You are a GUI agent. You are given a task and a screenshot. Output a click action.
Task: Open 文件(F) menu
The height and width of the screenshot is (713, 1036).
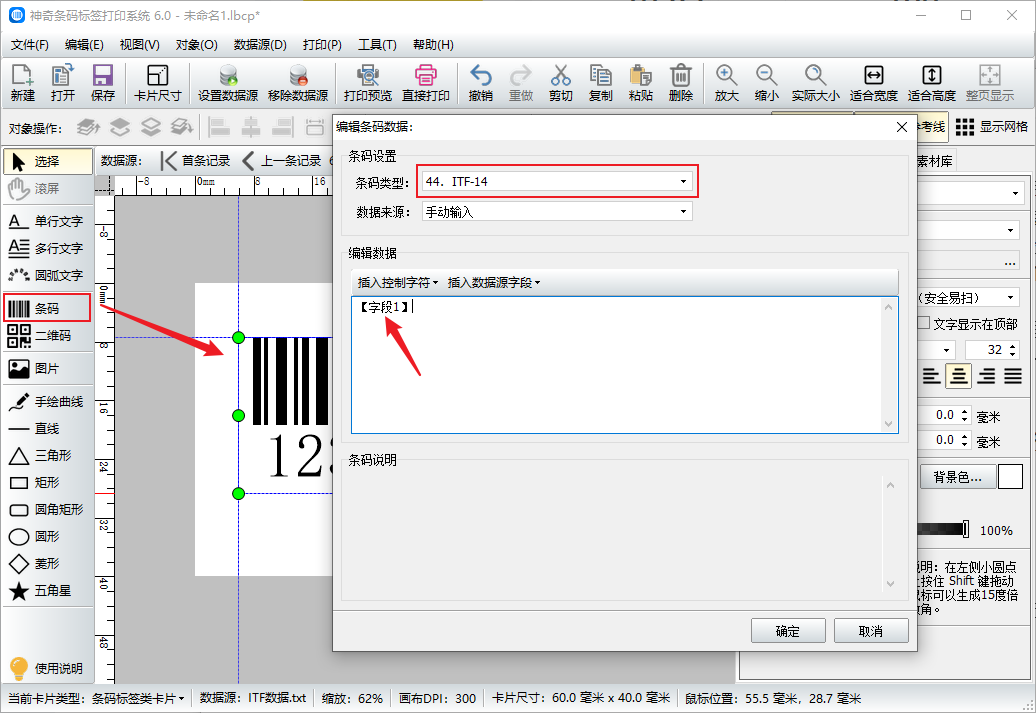30,45
